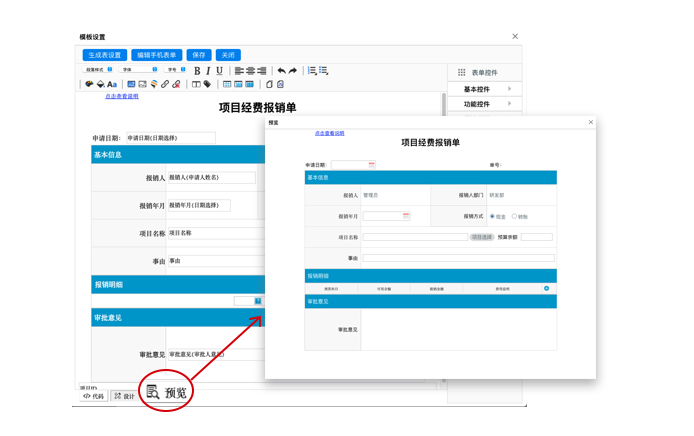Click the 保存 save button
Viewport: 694px width, 436px height.
[x=199, y=55]
